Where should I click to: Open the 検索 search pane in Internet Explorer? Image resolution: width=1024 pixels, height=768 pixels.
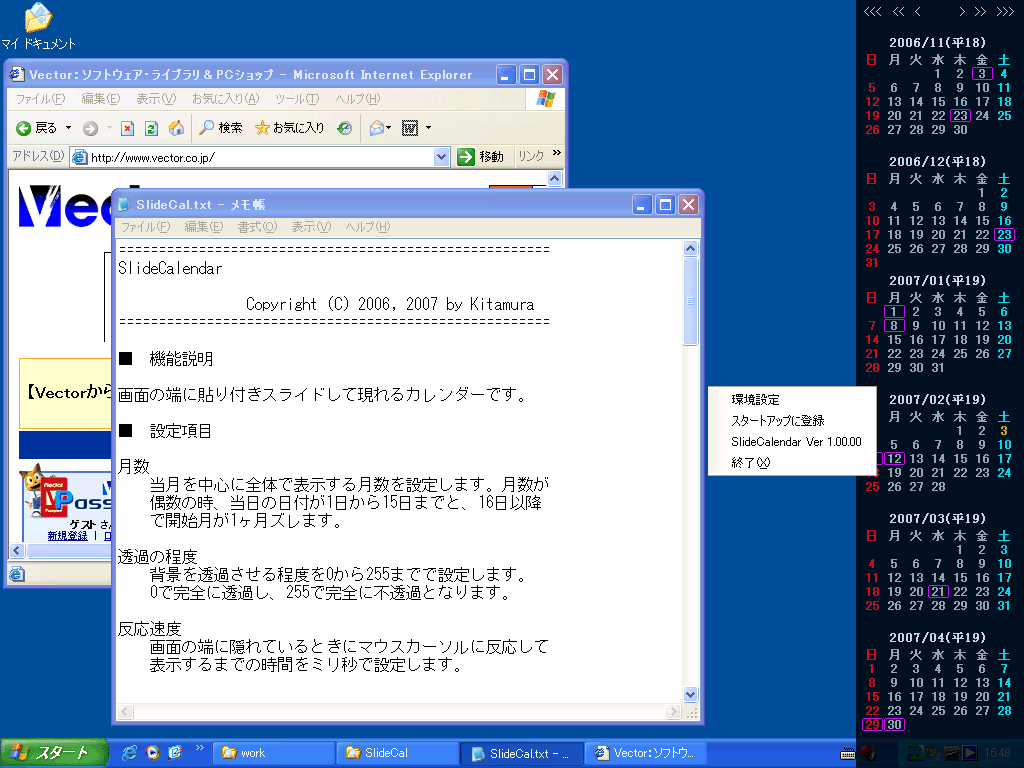tap(221, 128)
